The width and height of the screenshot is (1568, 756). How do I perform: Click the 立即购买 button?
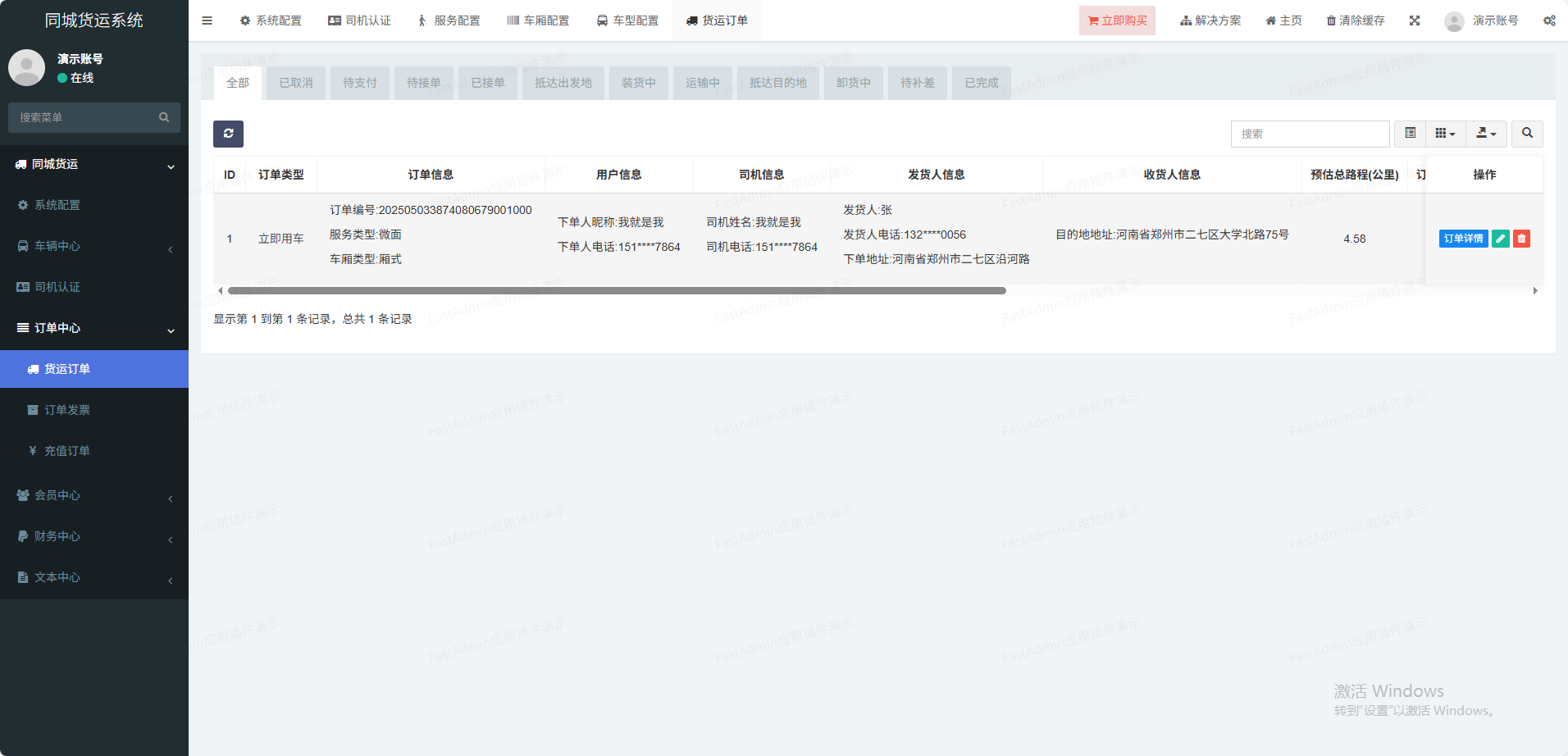pyautogui.click(x=1117, y=20)
